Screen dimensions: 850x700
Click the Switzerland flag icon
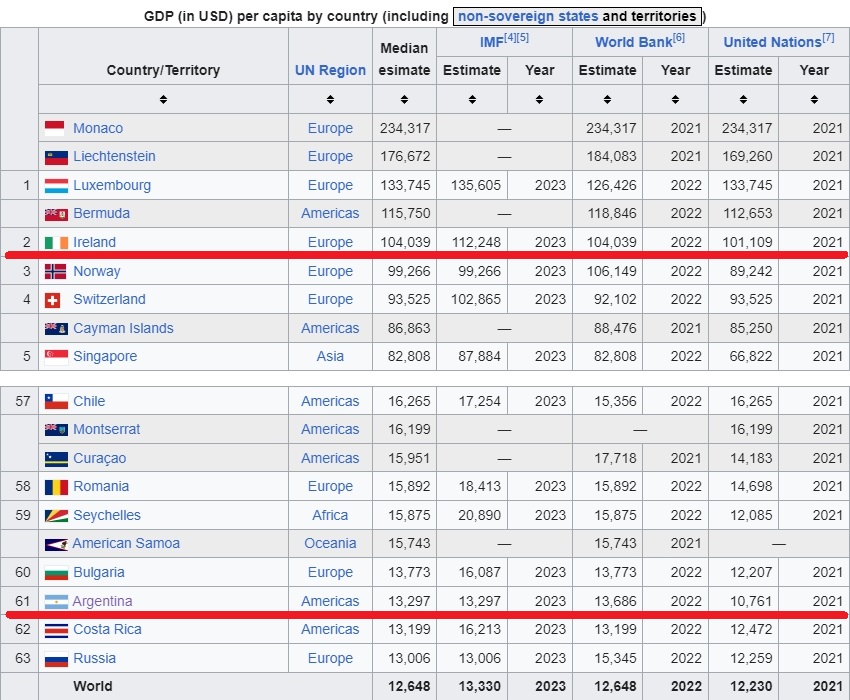tap(53, 300)
